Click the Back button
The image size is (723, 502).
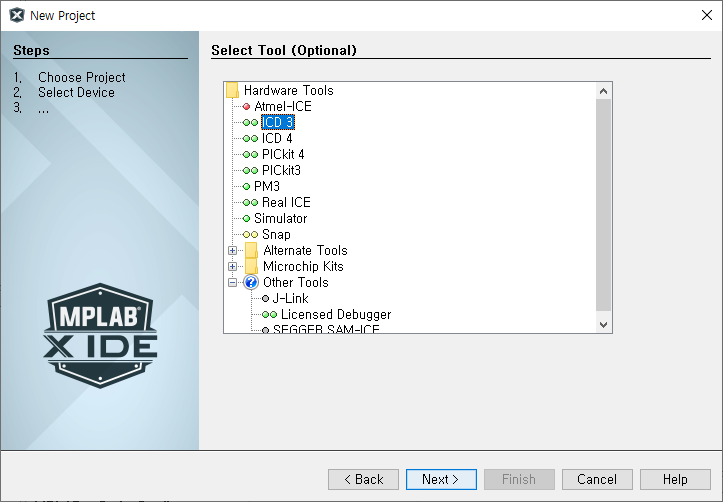(363, 479)
